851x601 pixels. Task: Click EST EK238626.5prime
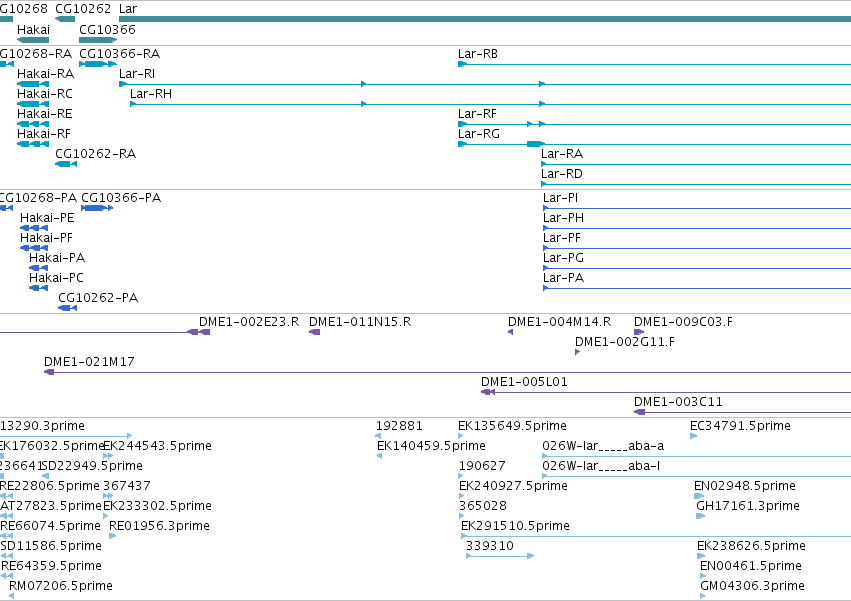(751, 546)
